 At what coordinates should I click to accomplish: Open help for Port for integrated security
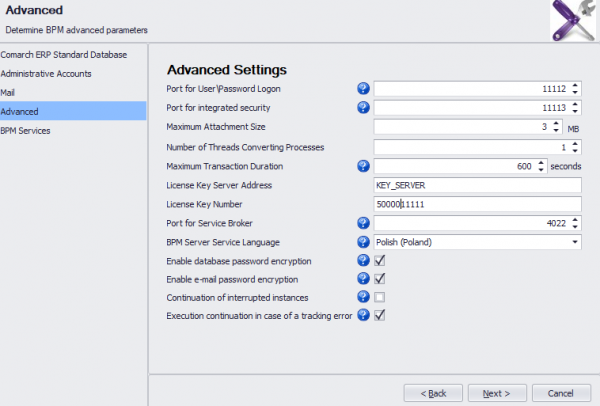click(x=363, y=108)
